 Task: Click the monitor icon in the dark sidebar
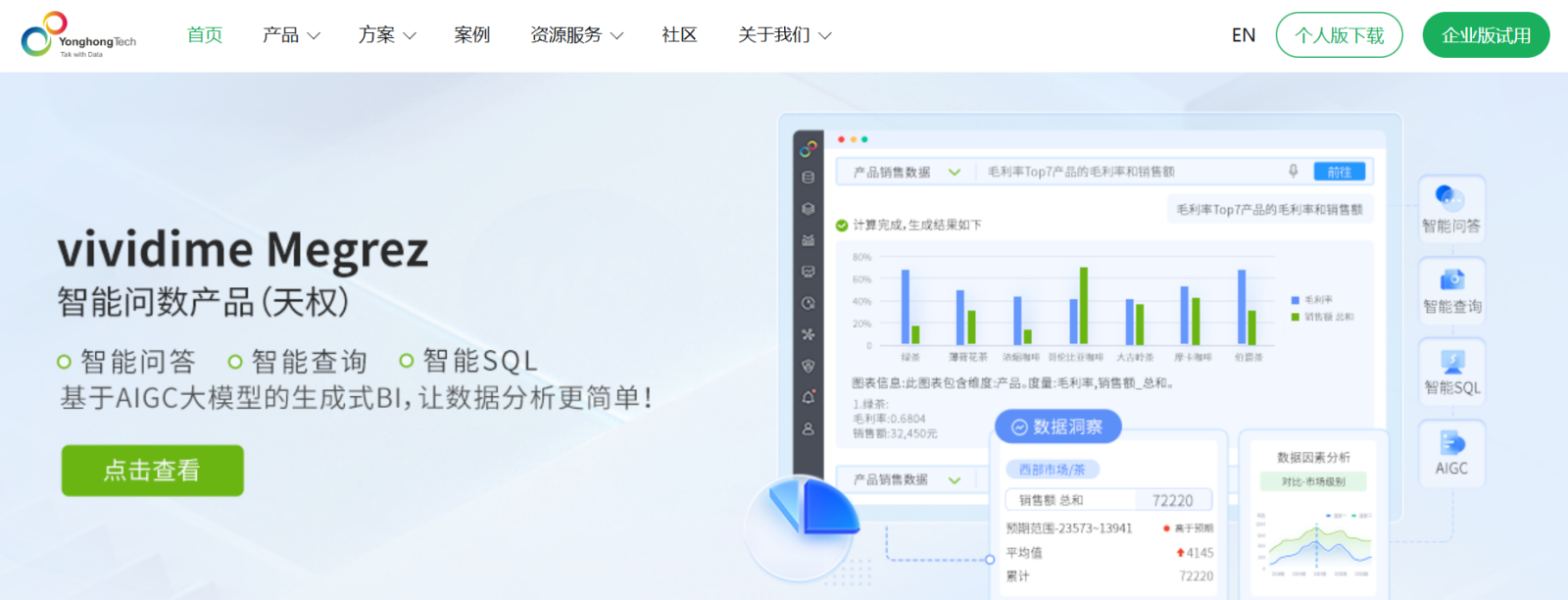click(x=808, y=272)
